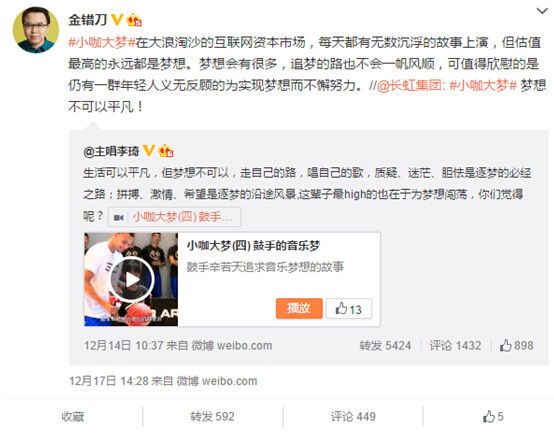Open the @主唱李琦 author link
This screenshot has width=554, height=435.
pyautogui.click(x=112, y=151)
